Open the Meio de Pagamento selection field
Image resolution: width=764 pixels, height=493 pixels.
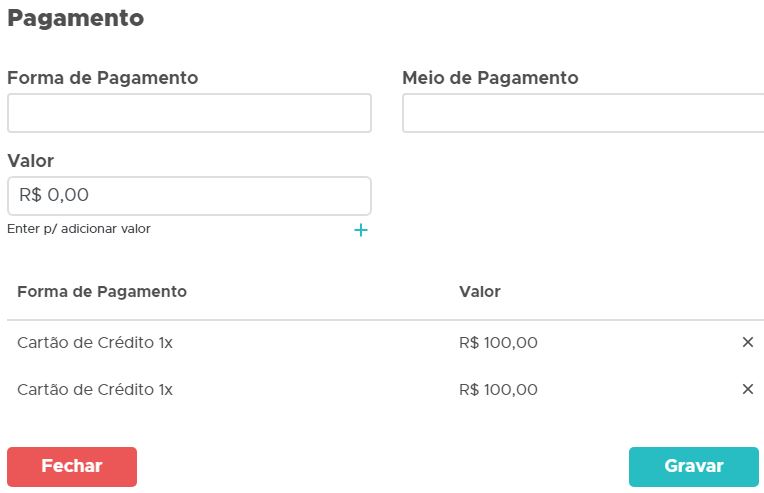click(x=583, y=113)
